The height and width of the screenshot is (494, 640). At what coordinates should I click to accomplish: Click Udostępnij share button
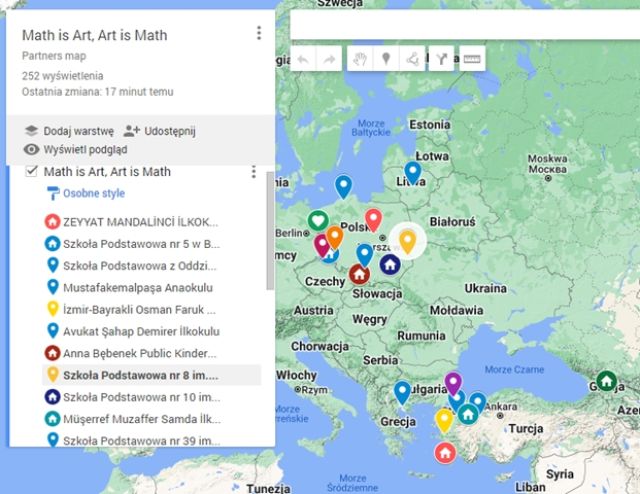[160, 131]
